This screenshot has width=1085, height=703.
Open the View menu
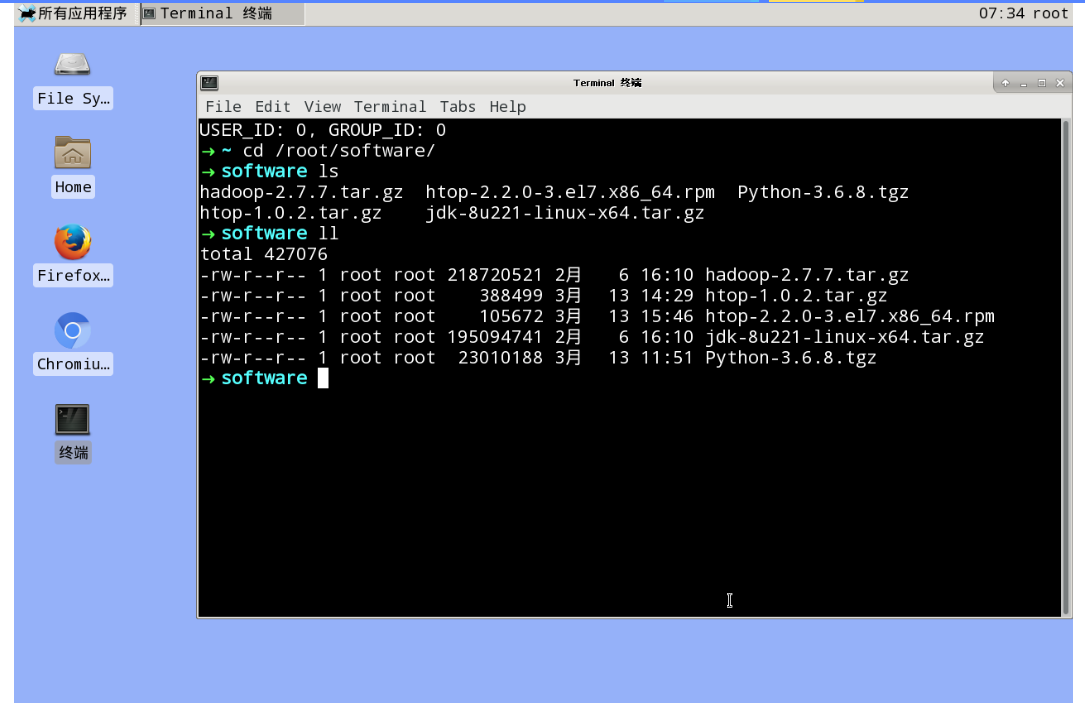(x=322, y=107)
